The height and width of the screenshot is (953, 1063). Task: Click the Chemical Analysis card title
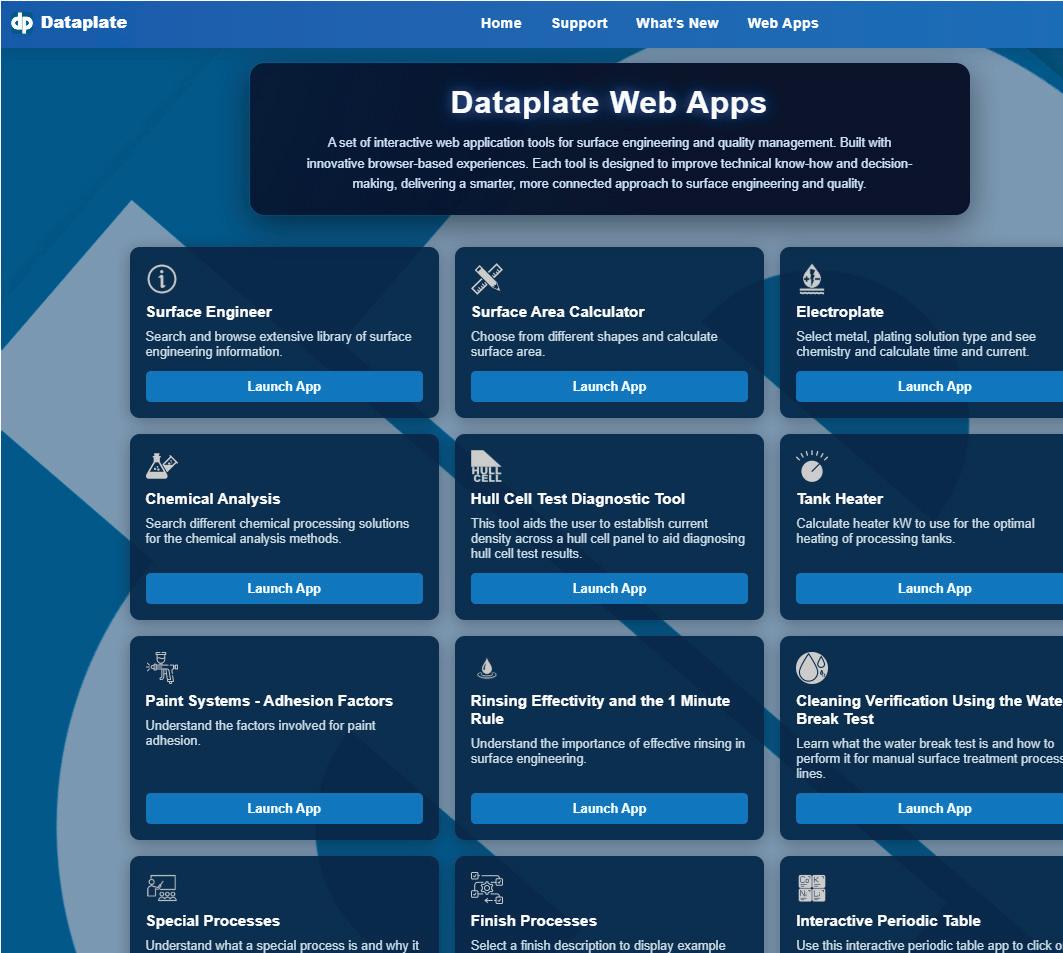click(212, 499)
